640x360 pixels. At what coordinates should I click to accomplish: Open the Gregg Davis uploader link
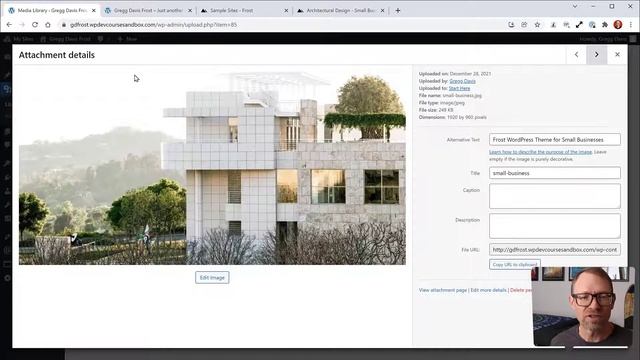(x=462, y=81)
